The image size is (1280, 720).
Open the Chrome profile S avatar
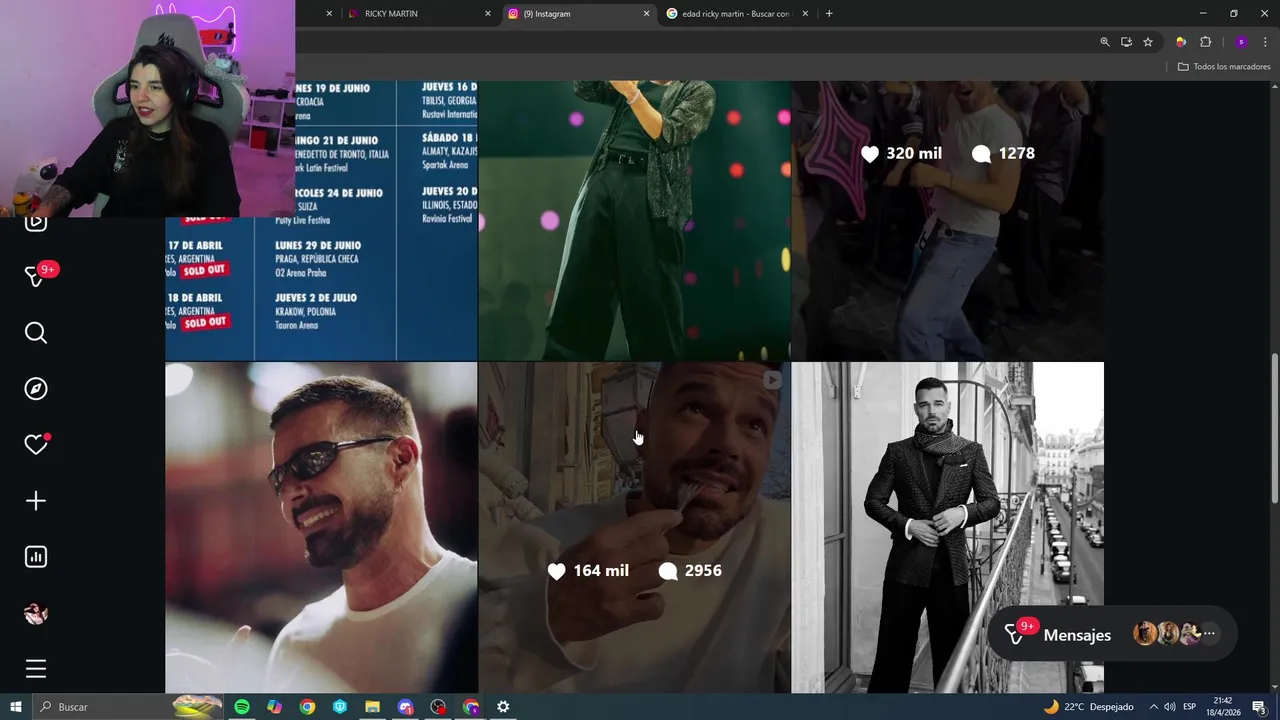[x=1241, y=42]
